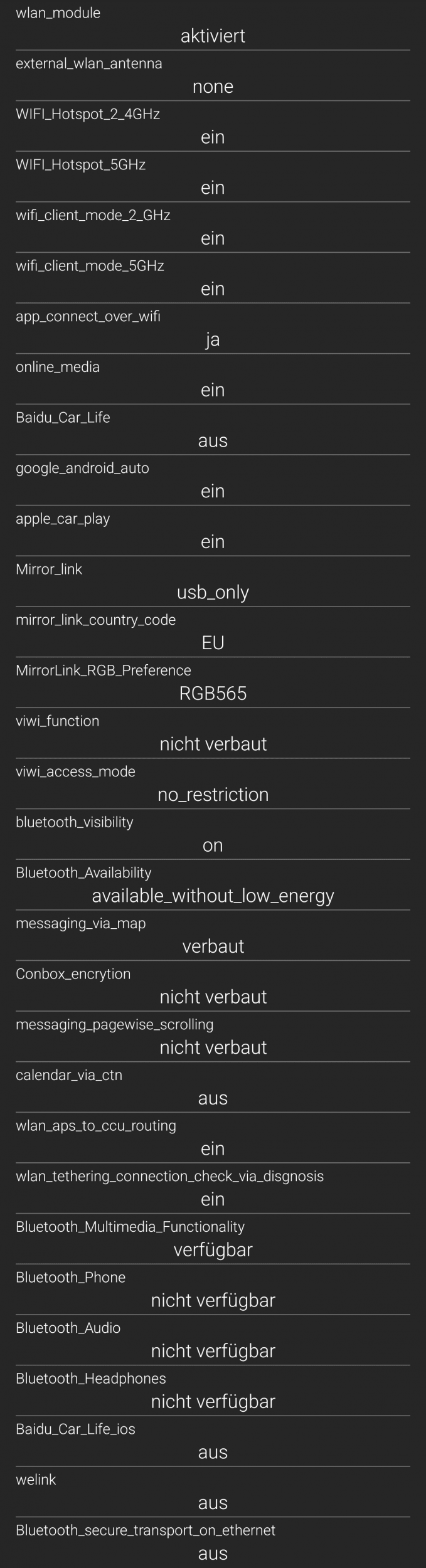Image resolution: width=426 pixels, height=1568 pixels.
Task: Select google_android_auto entry
Action: [213, 480]
